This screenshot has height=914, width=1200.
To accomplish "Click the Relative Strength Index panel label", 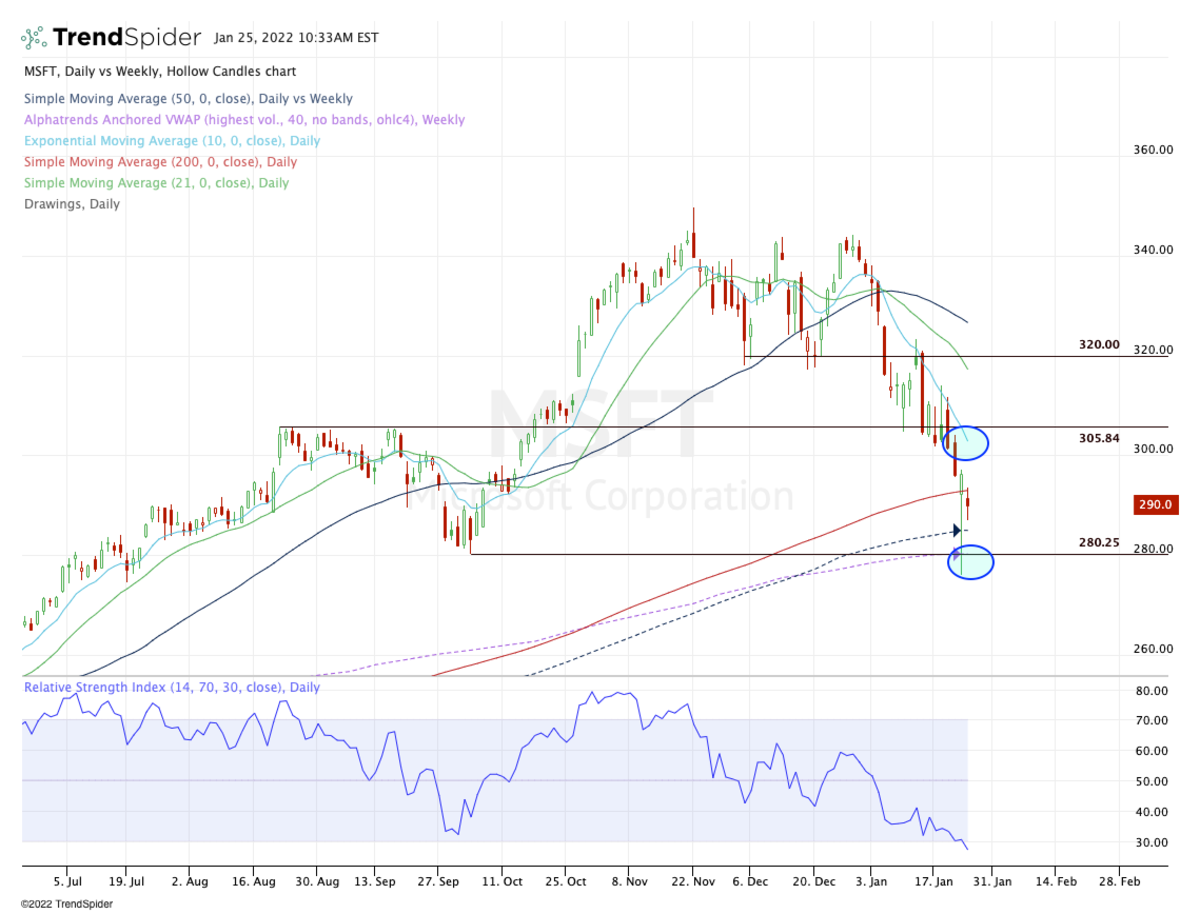I will click(172, 688).
